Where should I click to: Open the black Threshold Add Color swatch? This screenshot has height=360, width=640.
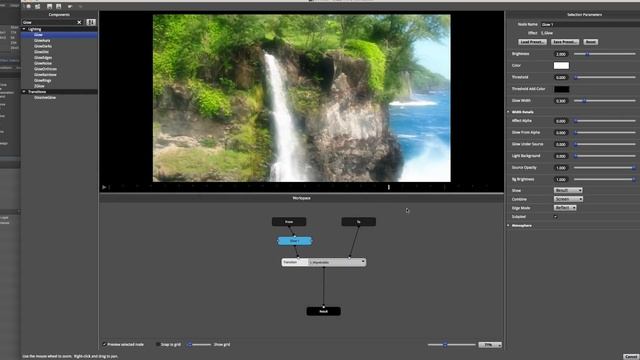click(561, 89)
